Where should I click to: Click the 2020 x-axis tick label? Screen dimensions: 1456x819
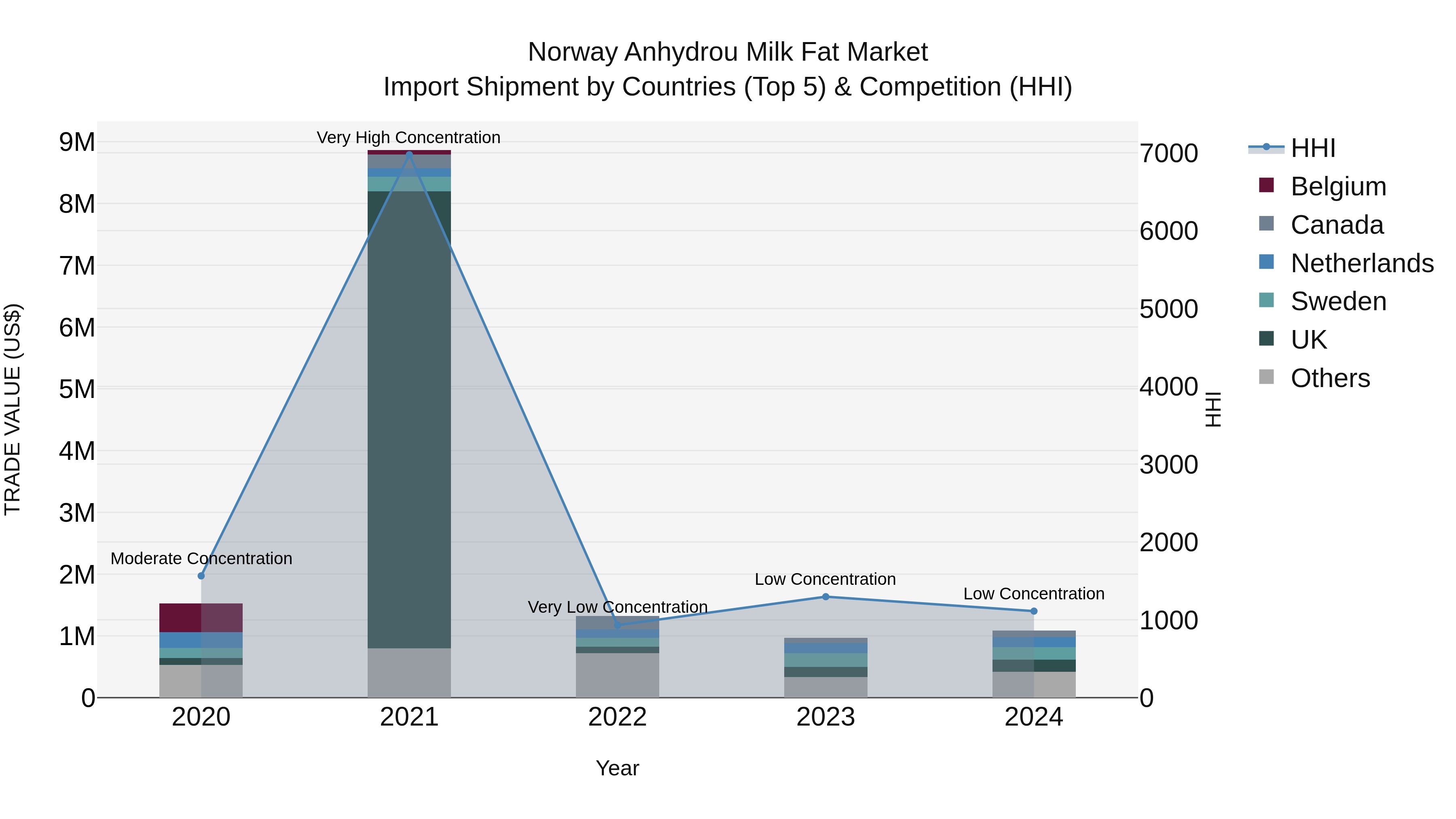201,717
